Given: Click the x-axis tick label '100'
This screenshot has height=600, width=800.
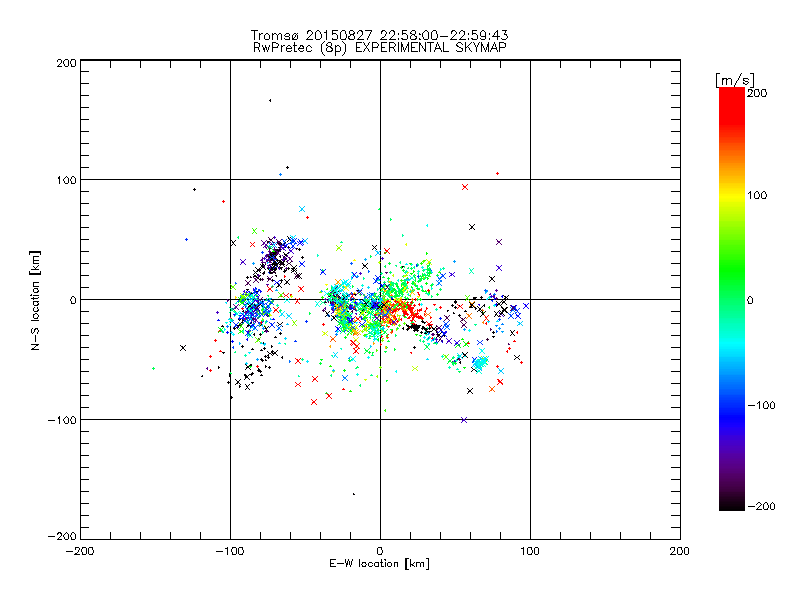Looking at the screenshot, I should [x=530, y=551].
